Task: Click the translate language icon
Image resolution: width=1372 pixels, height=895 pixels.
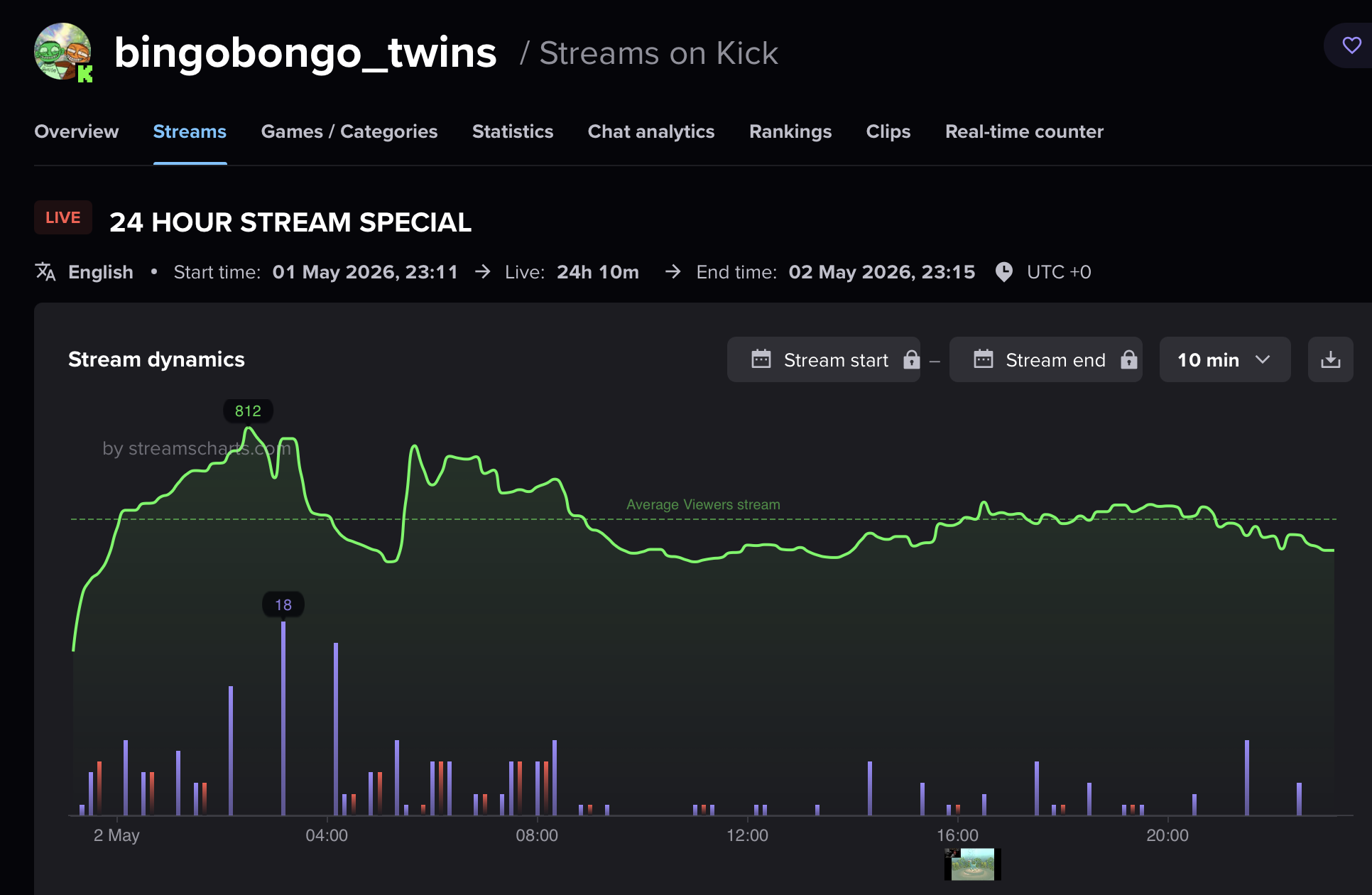Action: click(45, 271)
